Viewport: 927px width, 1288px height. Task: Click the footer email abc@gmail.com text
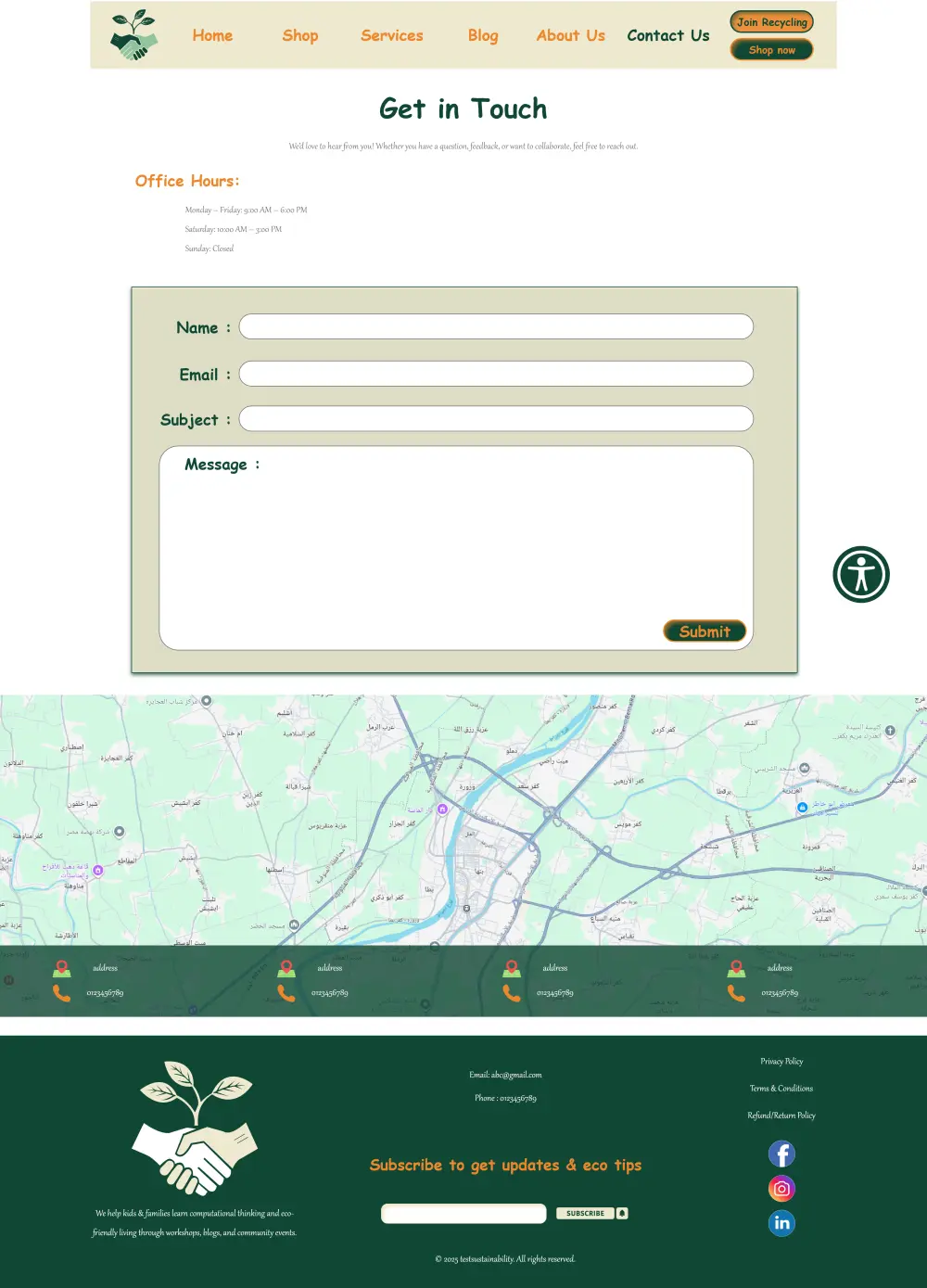[505, 1075]
